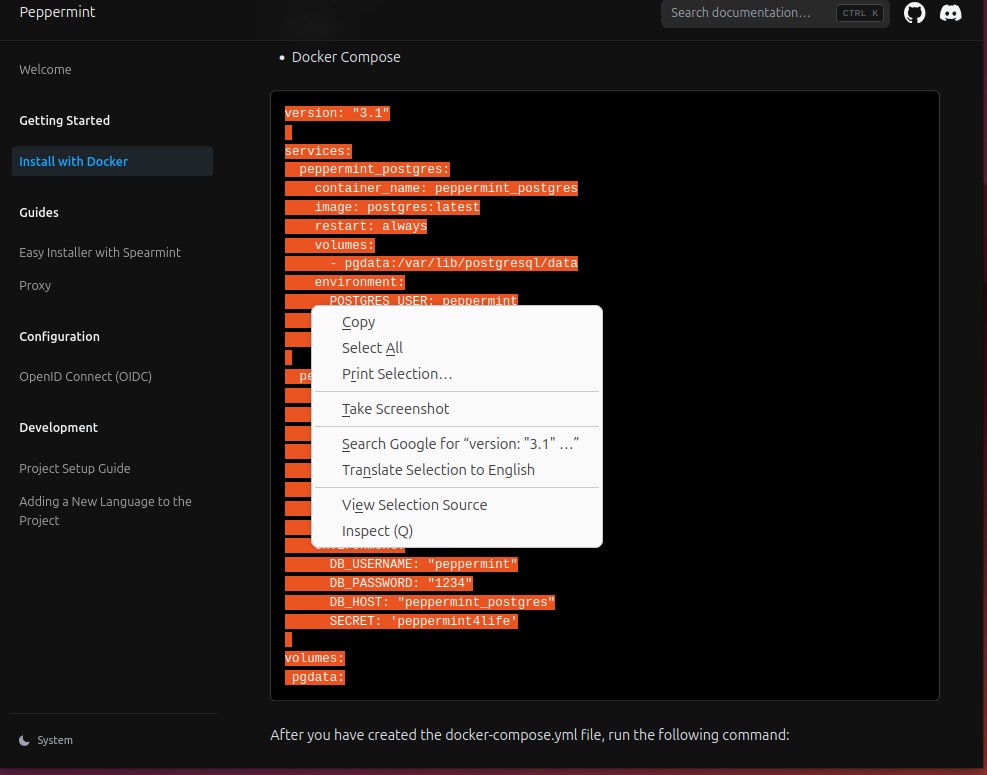Open the System theme switcher
Screen dimensions: 987x775
tap(46, 740)
